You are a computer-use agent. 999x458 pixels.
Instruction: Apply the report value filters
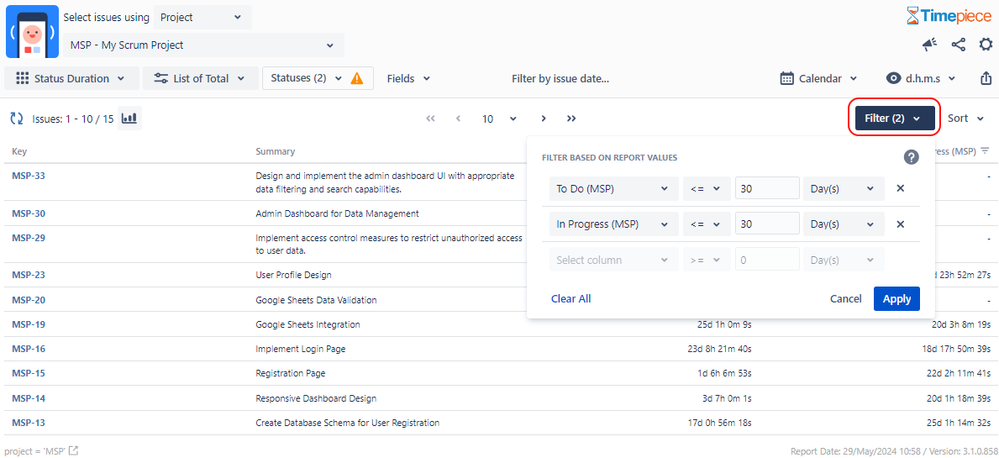(x=896, y=299)
